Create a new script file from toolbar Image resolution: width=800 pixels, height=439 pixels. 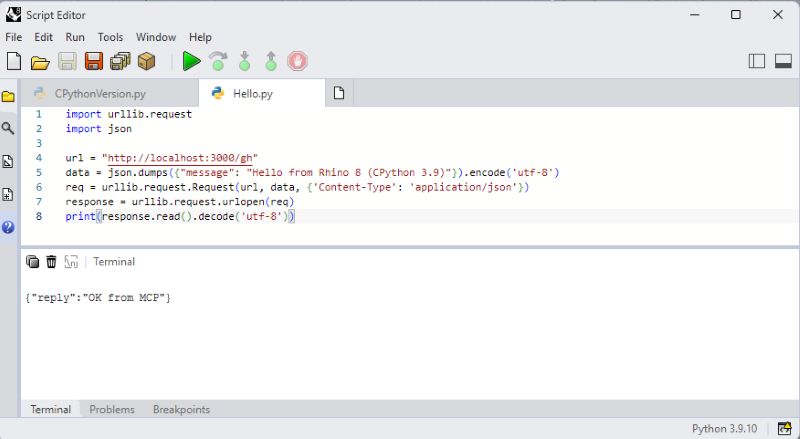pyautogui.click(x=14, y=61)
